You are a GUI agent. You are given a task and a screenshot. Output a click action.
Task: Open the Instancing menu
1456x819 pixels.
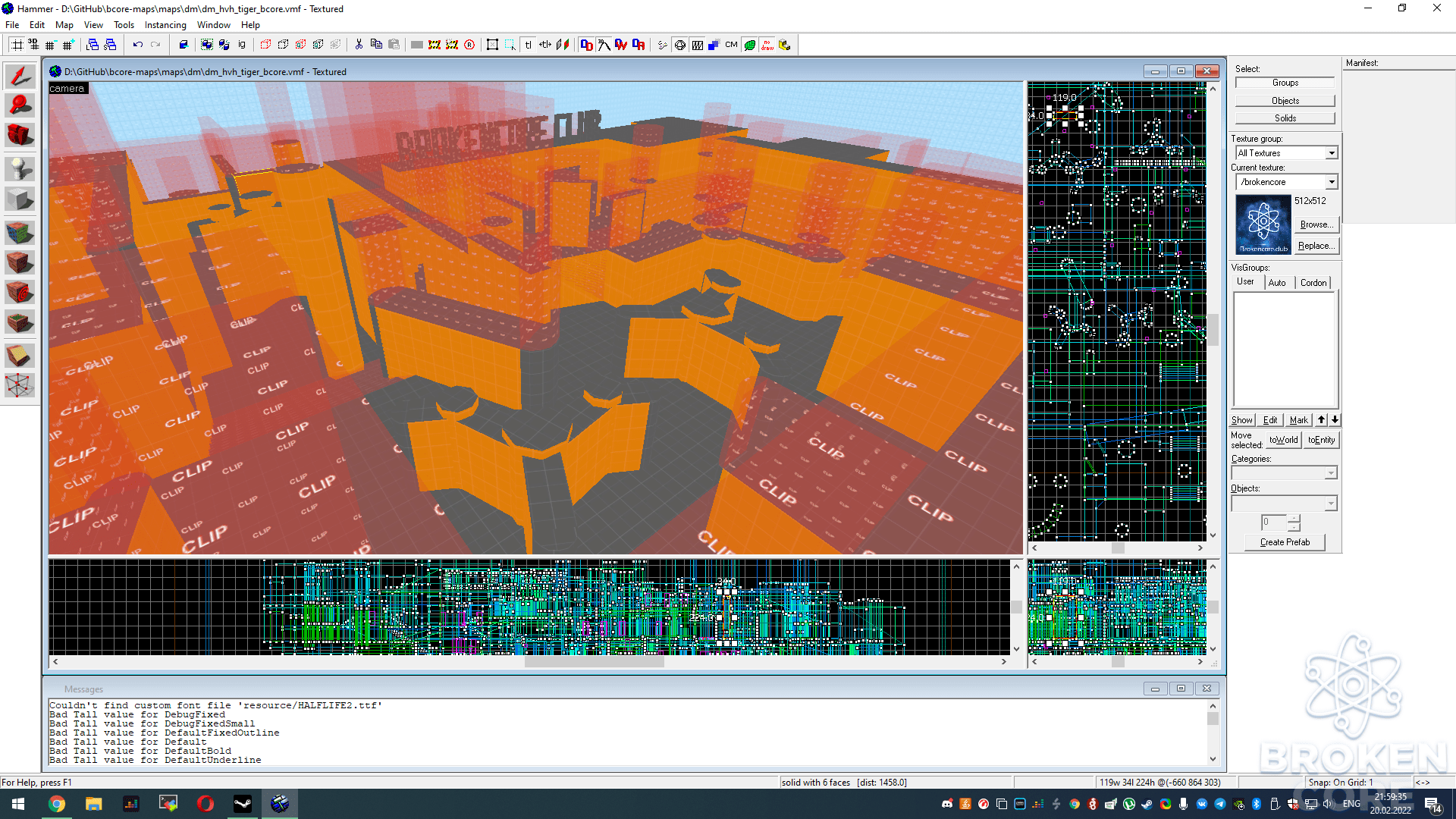[x=165, y=25]
